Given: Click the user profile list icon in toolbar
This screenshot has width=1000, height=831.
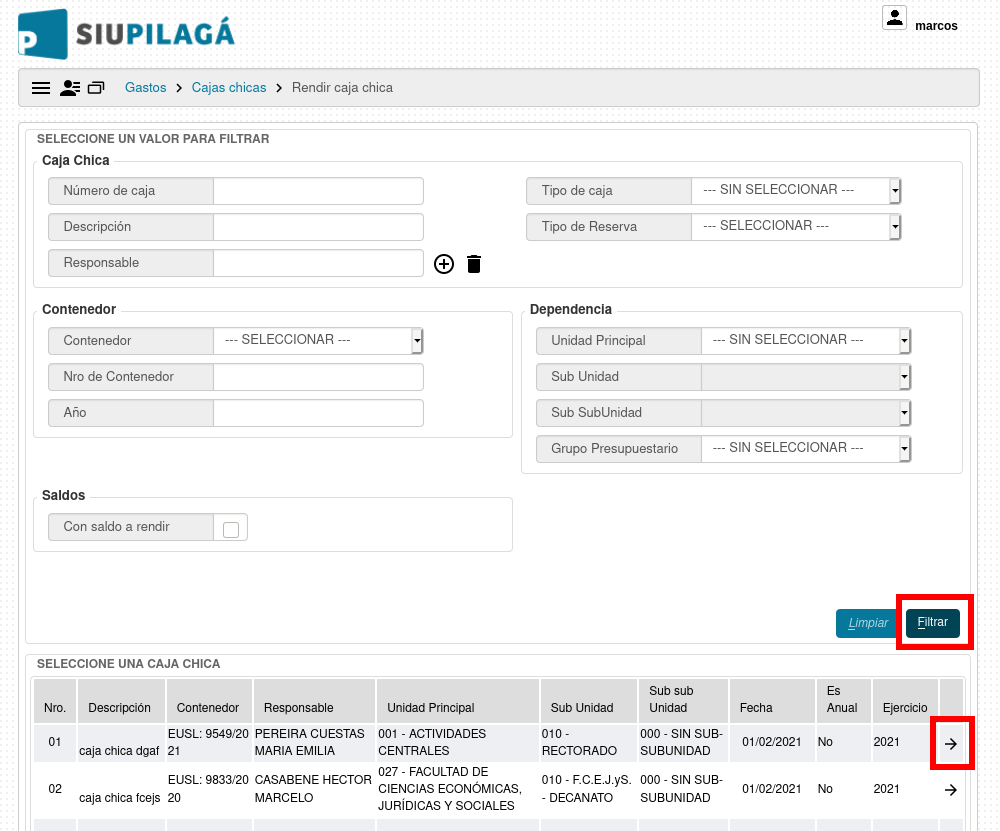Looking at the screenshot, I should [x=70, y=88].
